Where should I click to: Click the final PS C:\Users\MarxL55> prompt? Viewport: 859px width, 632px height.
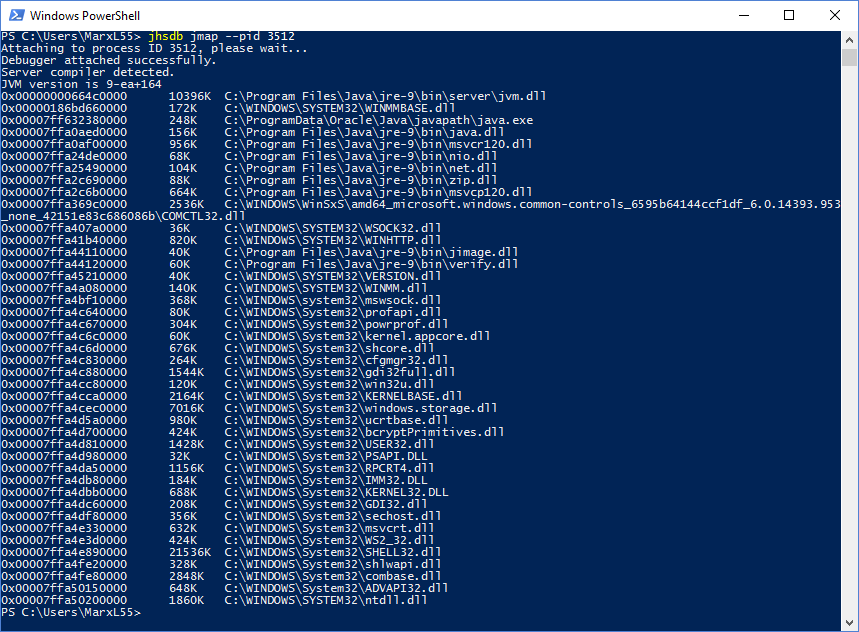click(x=71, y=614)
